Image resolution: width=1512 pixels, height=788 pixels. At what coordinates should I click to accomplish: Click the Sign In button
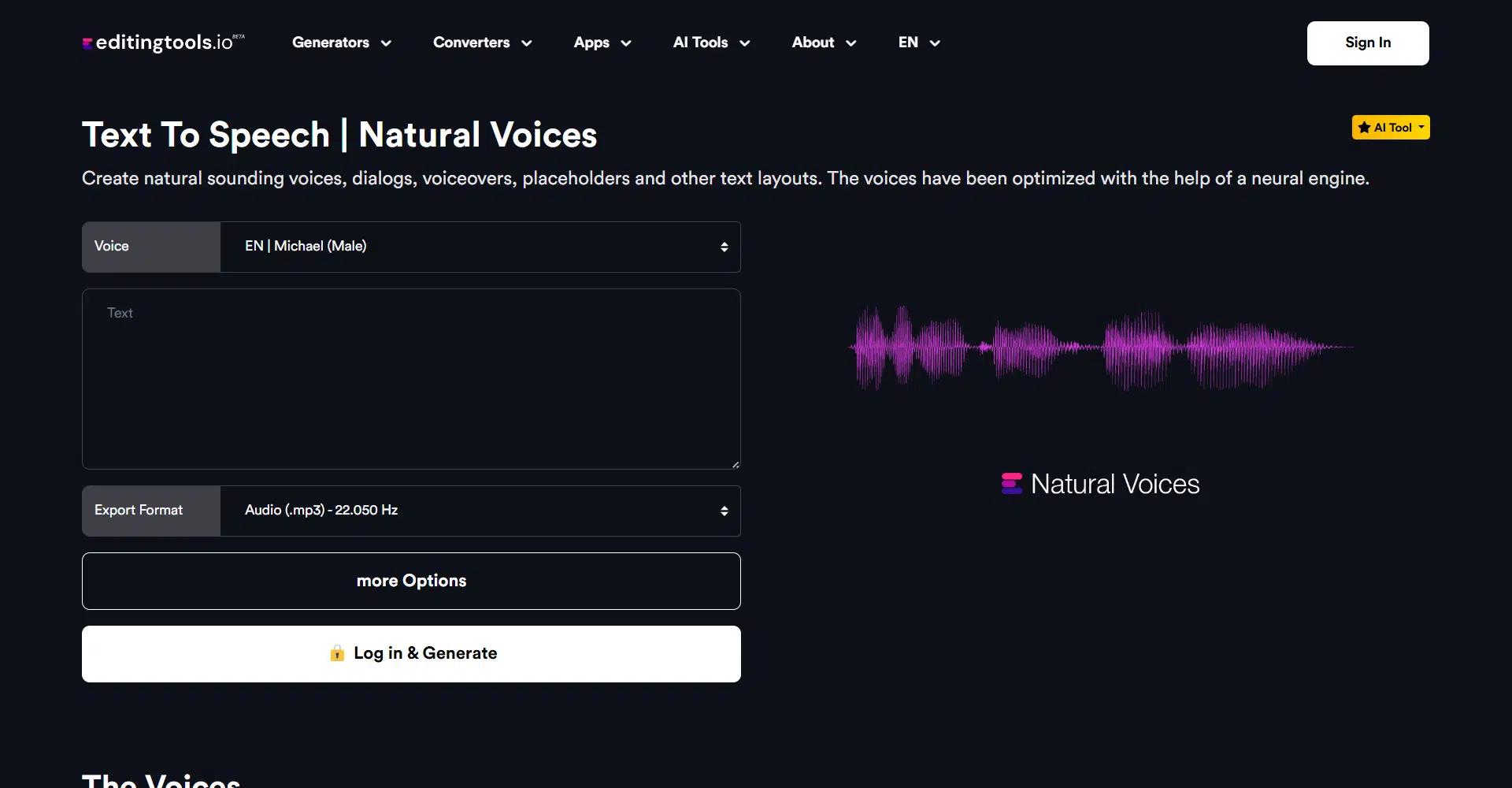(1367, 43)
